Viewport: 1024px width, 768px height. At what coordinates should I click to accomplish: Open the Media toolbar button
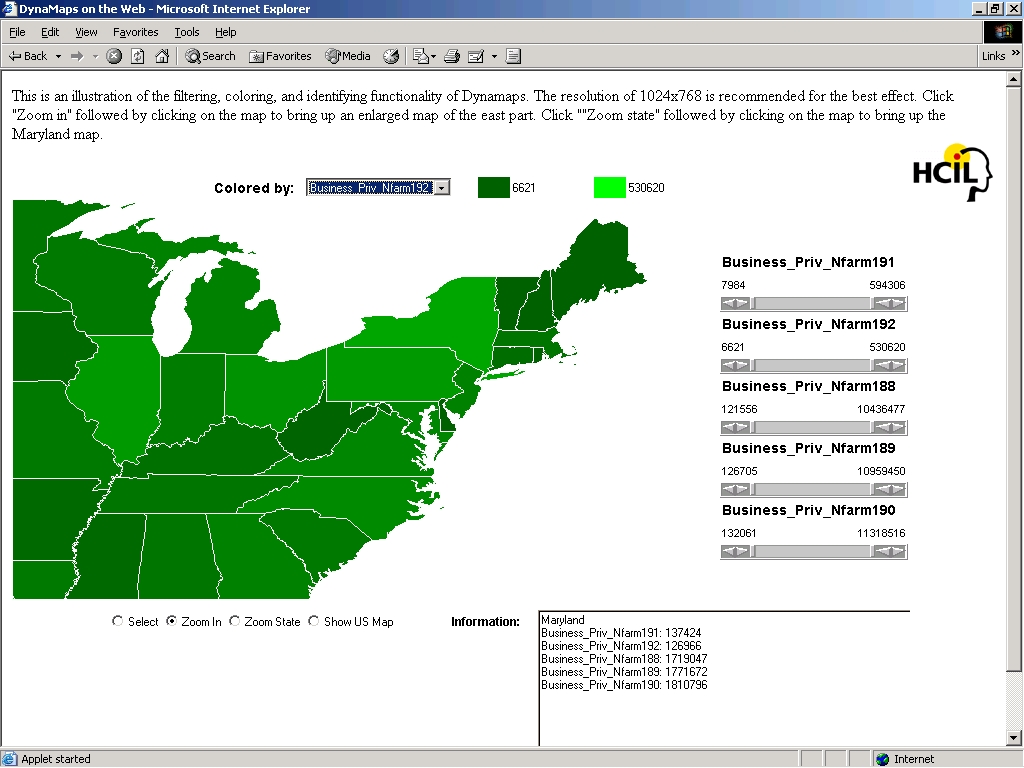[x=348, y=56]
